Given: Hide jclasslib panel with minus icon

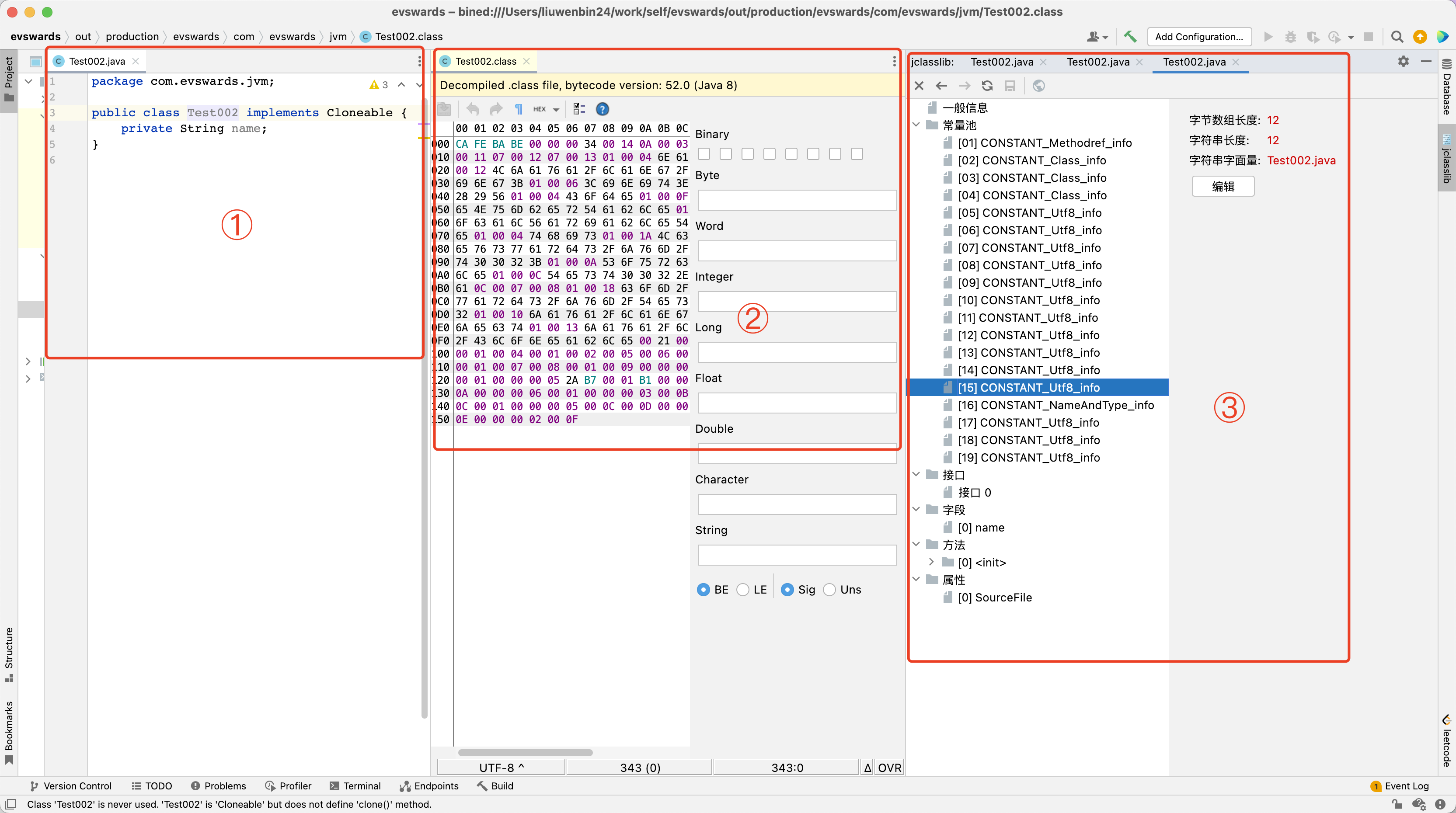Looking at the screenshot, I should pos(1426,61).
